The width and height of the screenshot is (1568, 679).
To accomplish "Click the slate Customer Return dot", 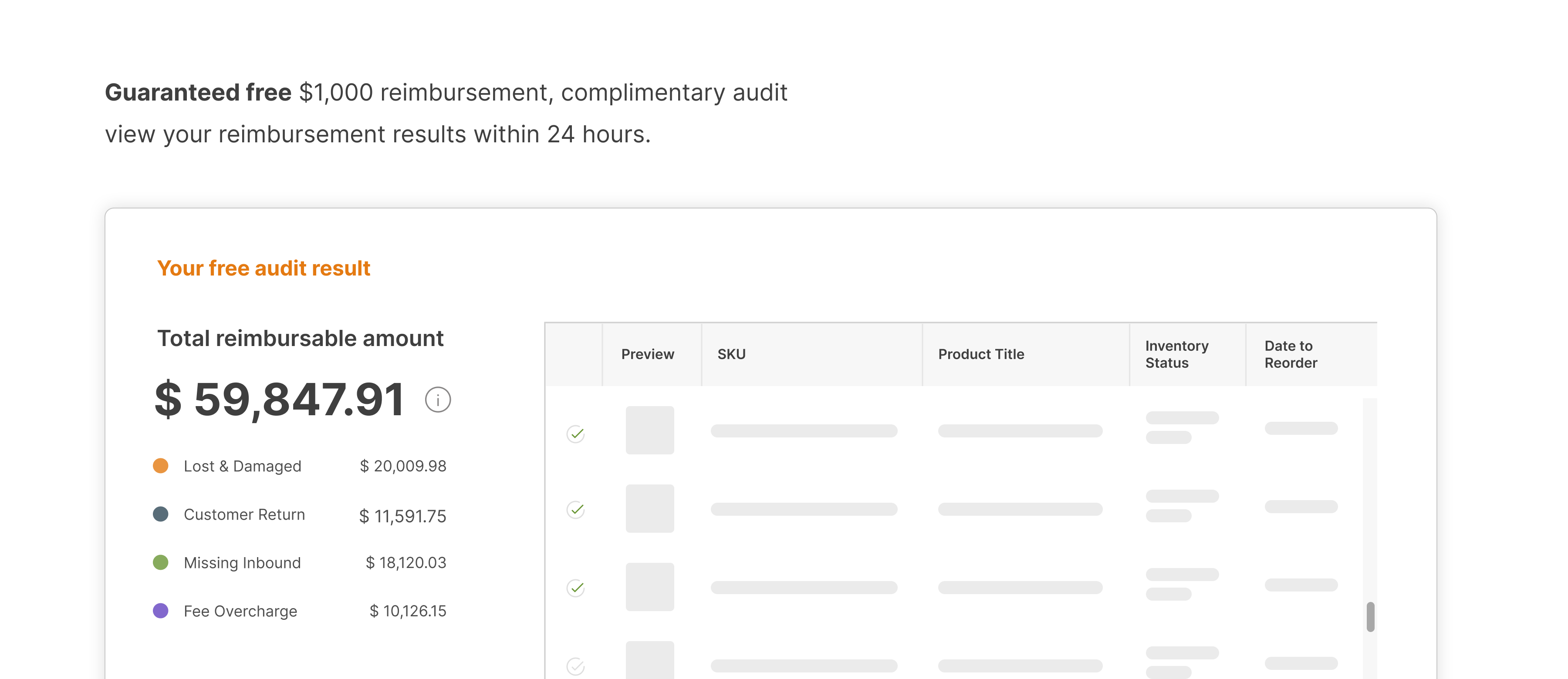I will click(x=161, y=514).
